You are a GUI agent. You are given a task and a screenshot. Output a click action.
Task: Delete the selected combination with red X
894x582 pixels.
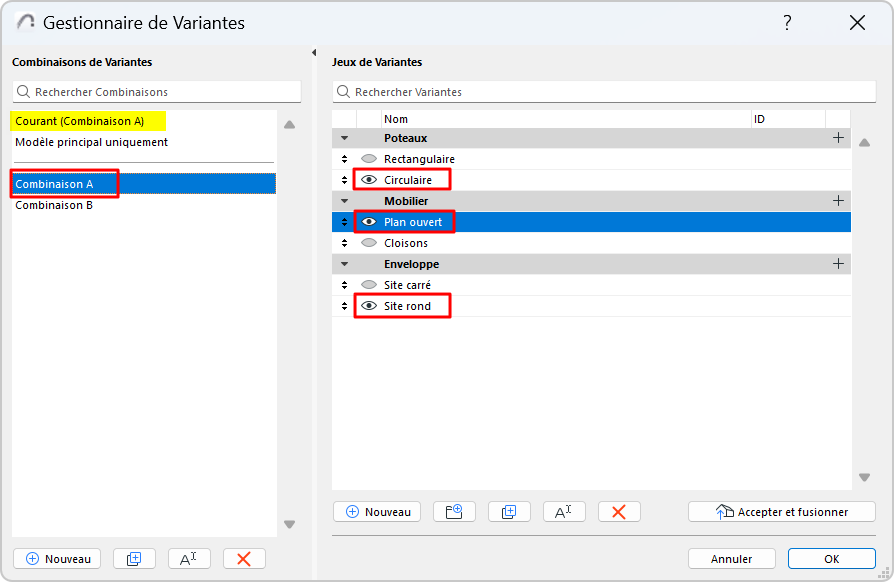pos(244,559)
